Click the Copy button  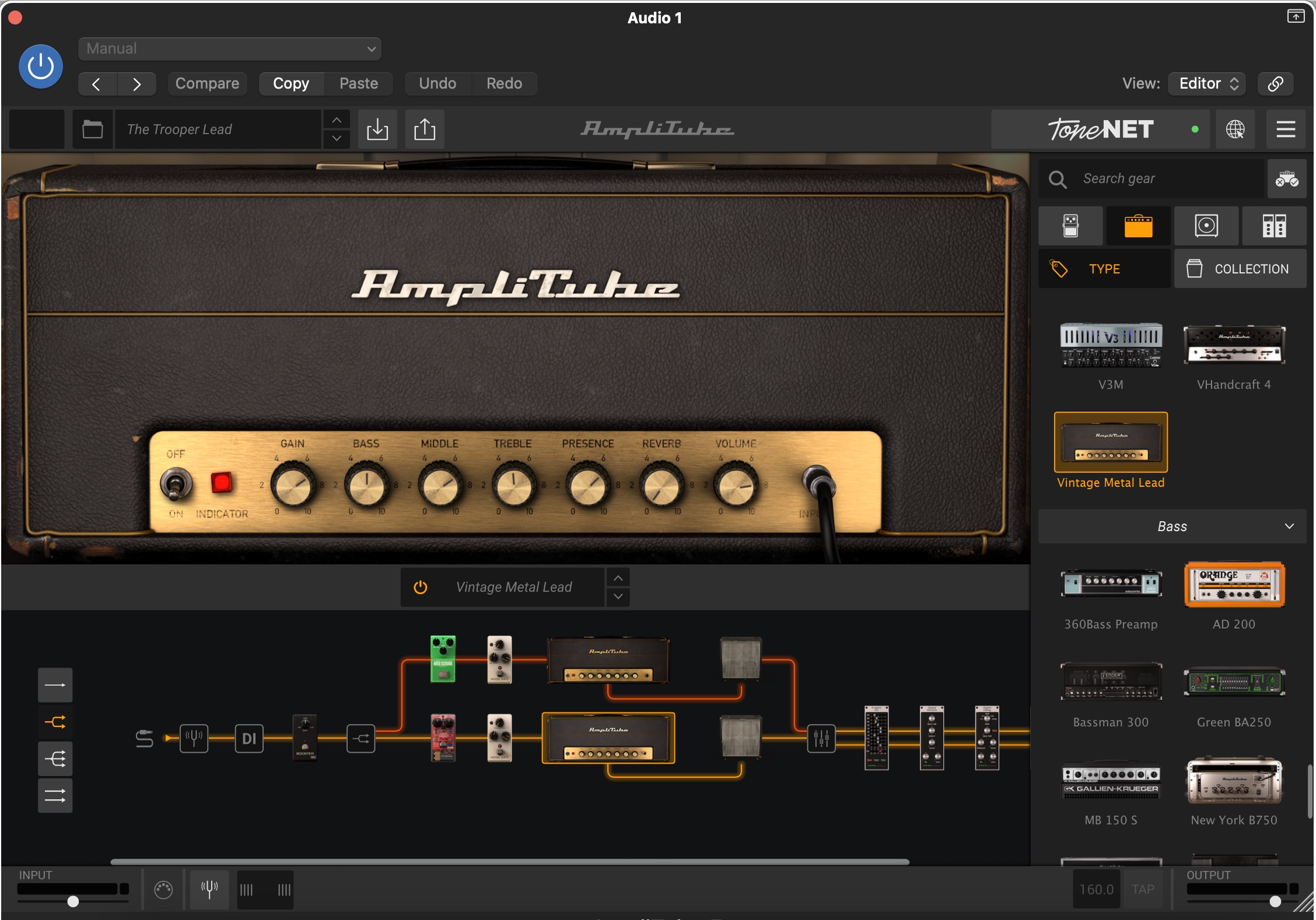click(290, 84)
